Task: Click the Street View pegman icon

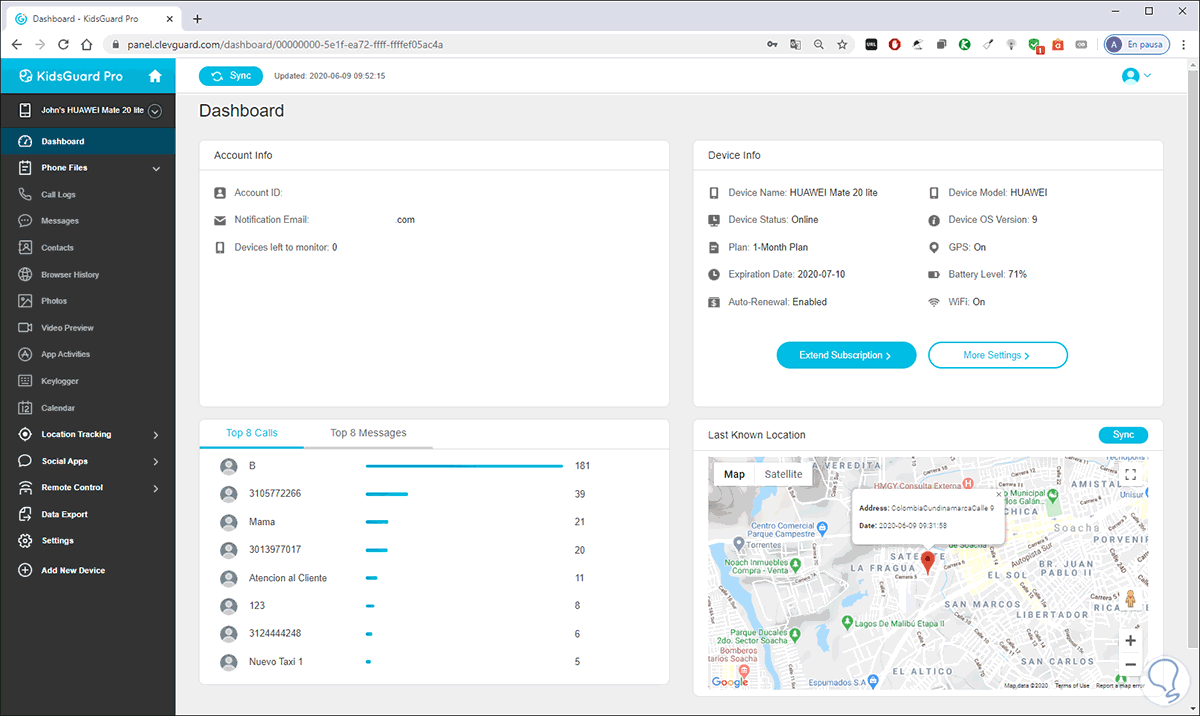Action: click(1130, 599)
